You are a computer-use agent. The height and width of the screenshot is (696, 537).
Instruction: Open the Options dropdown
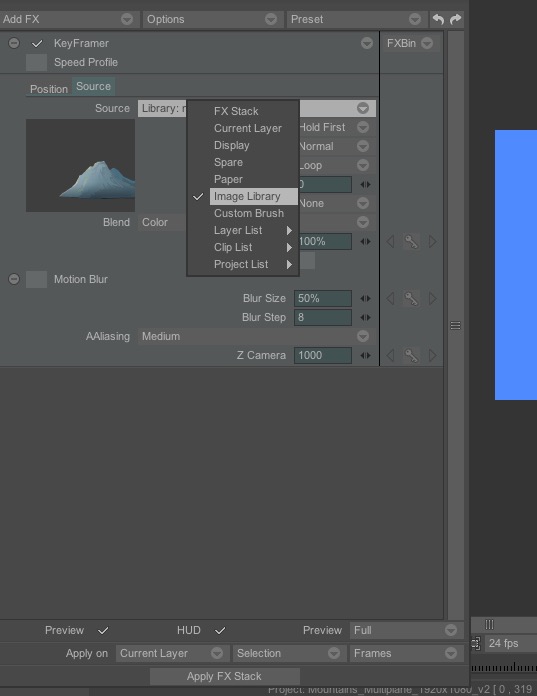213,19
